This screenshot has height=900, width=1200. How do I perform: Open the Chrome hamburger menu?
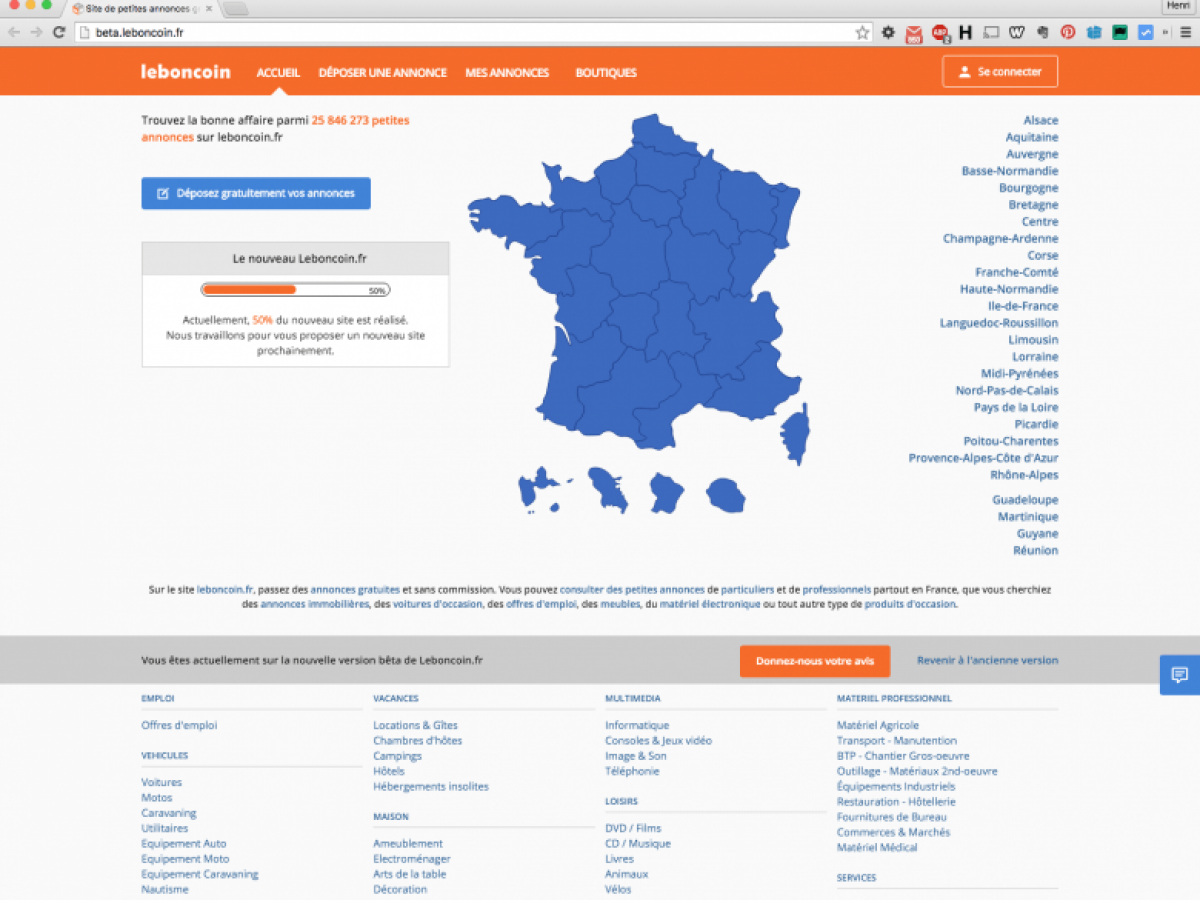[1184, 32]
